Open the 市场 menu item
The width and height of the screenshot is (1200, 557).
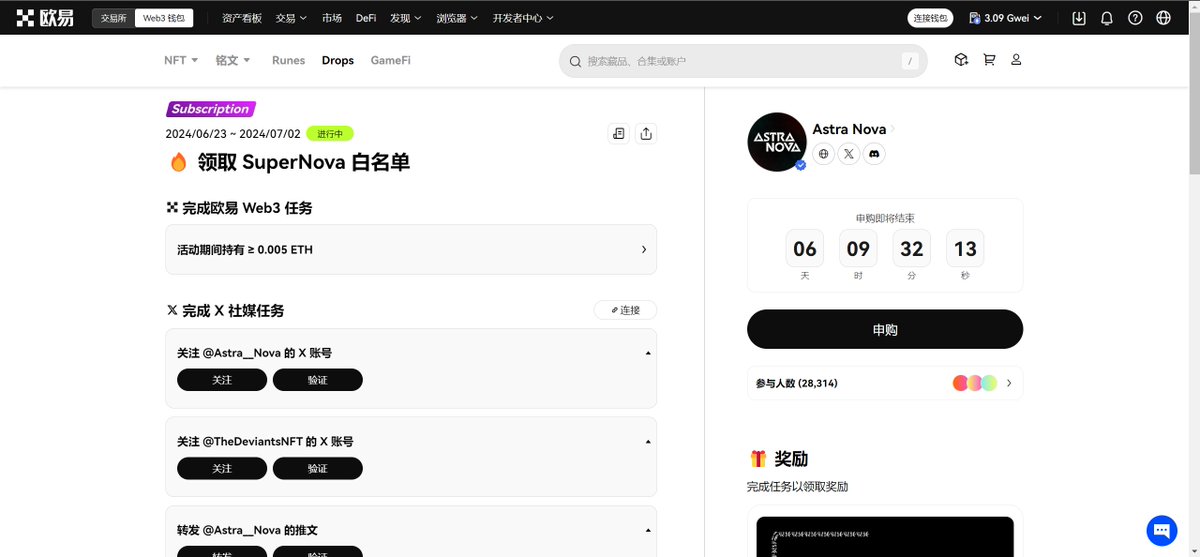tap(332, 18)
